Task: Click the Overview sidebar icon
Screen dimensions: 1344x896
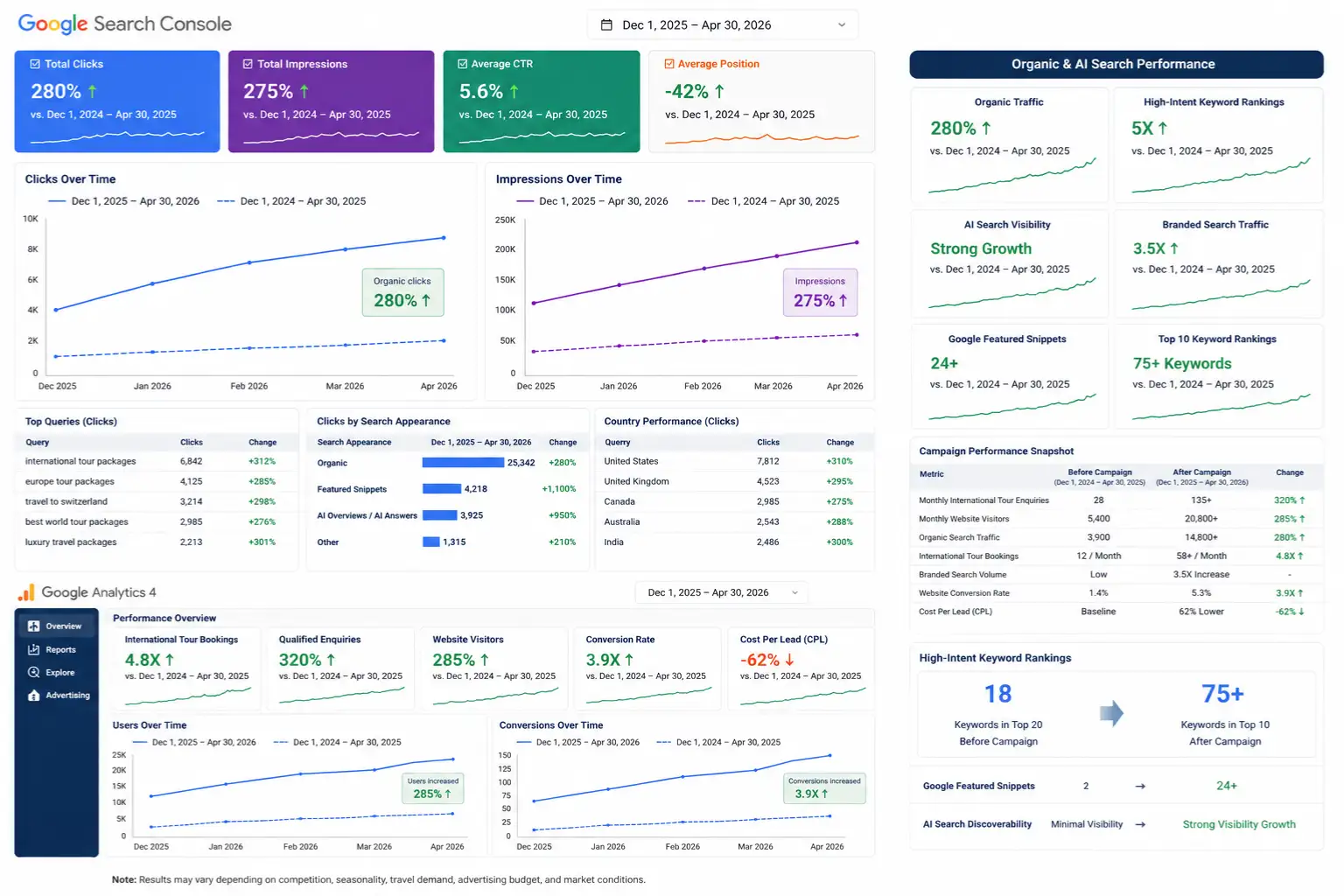Action: (x=34, y=626)
